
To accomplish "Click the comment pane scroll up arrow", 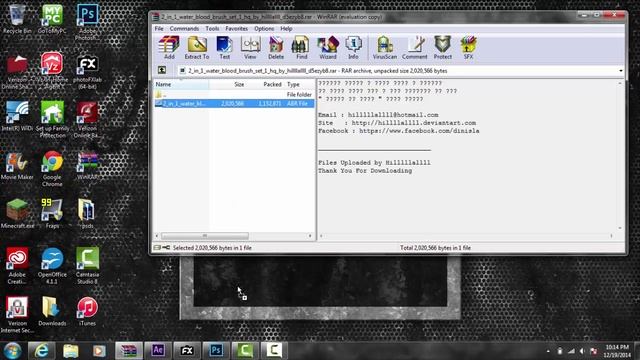I will 620,83.
